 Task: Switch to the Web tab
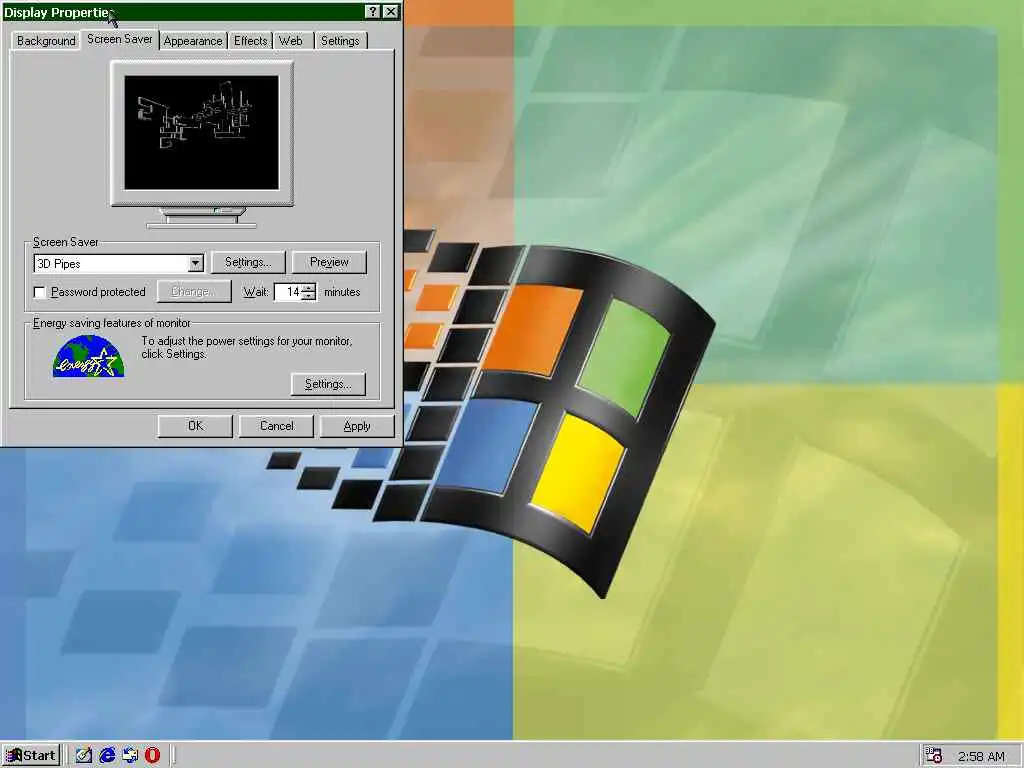pos(291,40)
